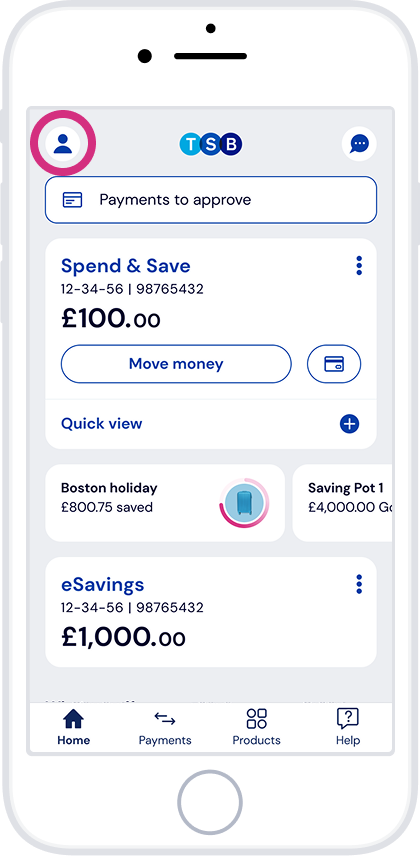
Task: Tap the TSB logo
Action: (x=210, y=144)
